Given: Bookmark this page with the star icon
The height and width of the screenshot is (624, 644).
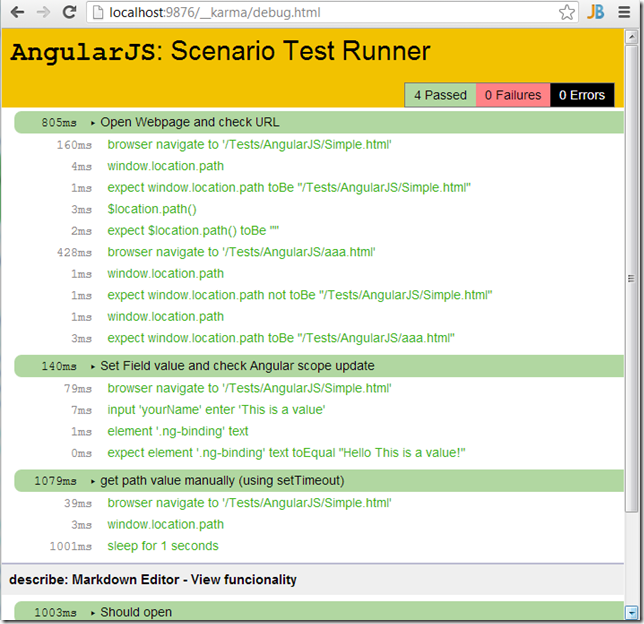Looking at the screenshot, I should (566, 12).
